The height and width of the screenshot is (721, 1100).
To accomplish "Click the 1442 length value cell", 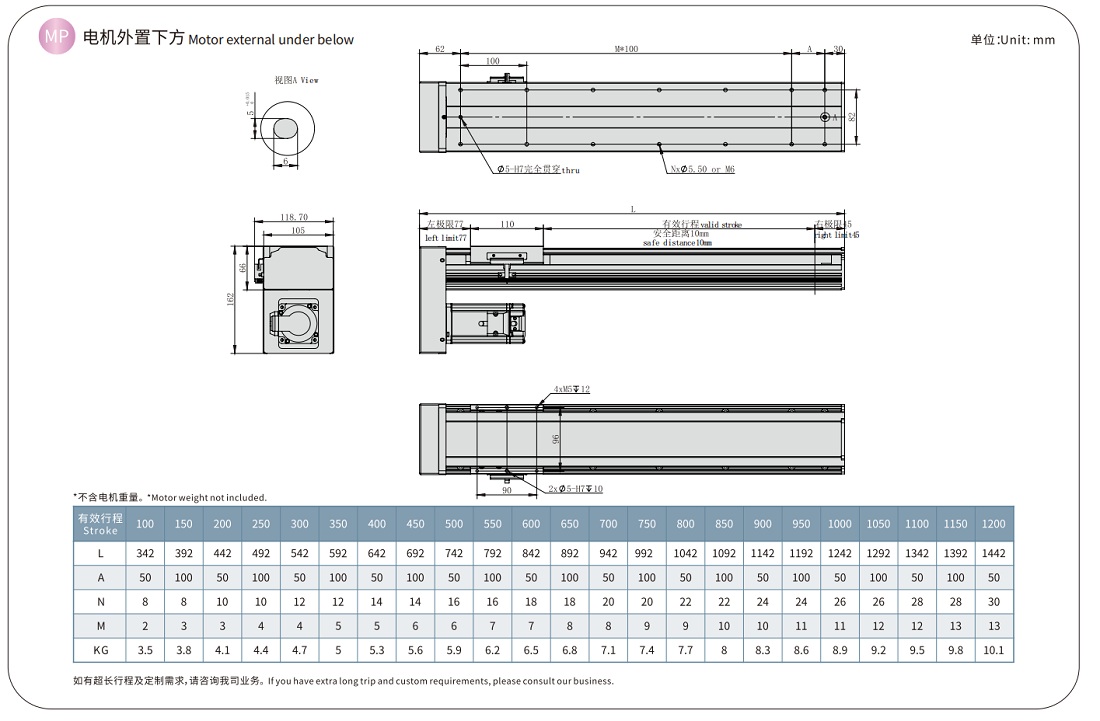I will click(993, 553).
